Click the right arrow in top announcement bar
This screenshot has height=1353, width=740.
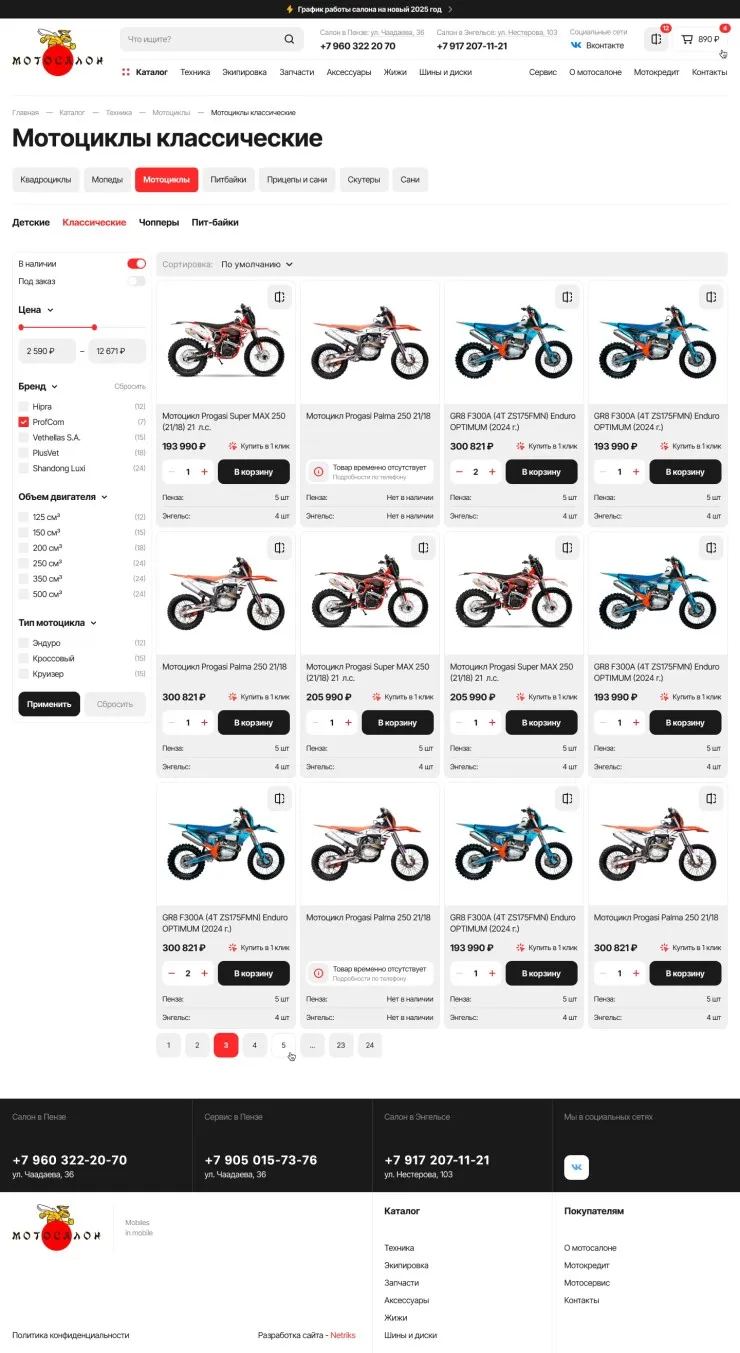450,9
